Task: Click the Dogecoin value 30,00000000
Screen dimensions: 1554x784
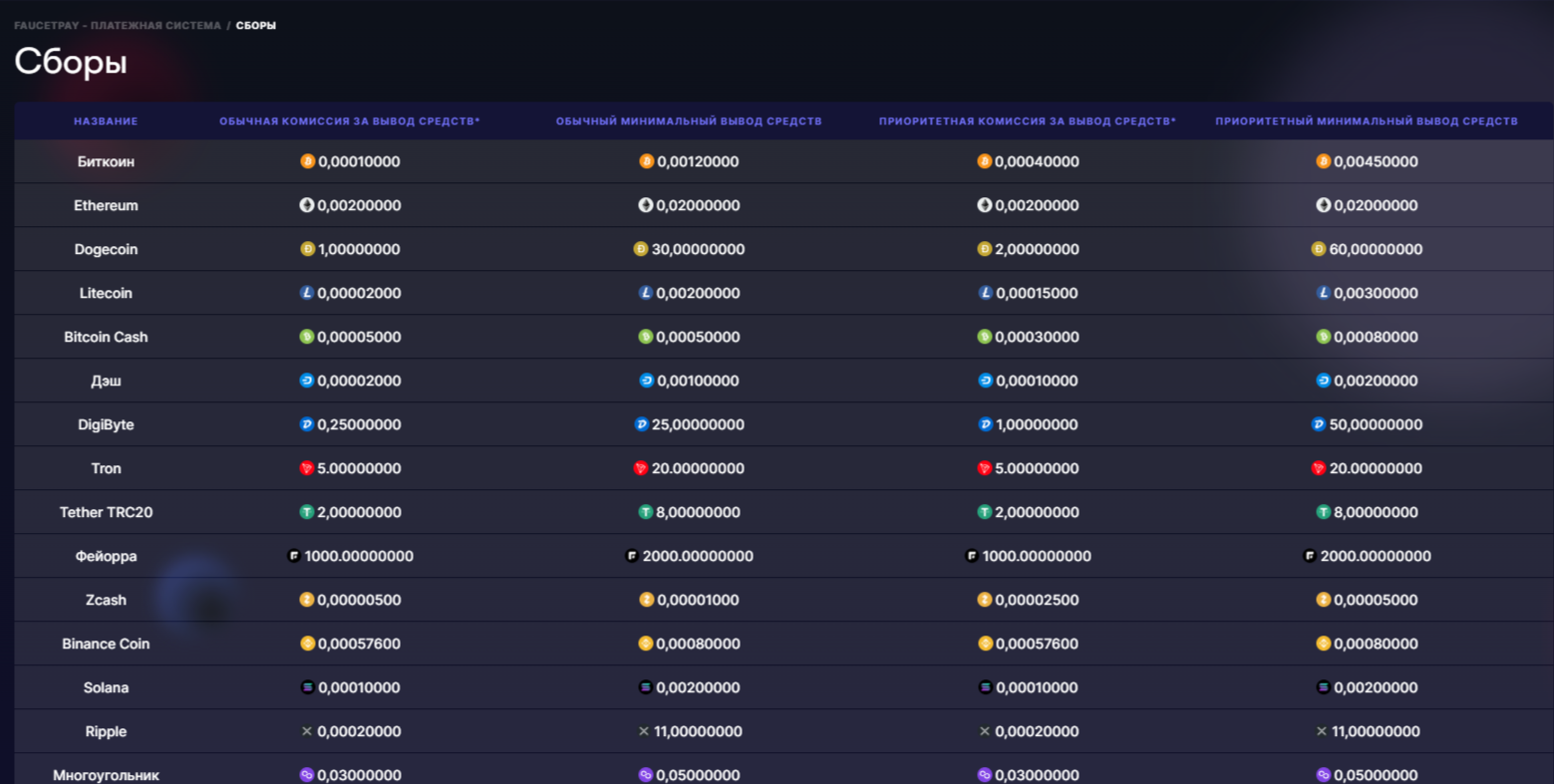Action: [698, 249]
